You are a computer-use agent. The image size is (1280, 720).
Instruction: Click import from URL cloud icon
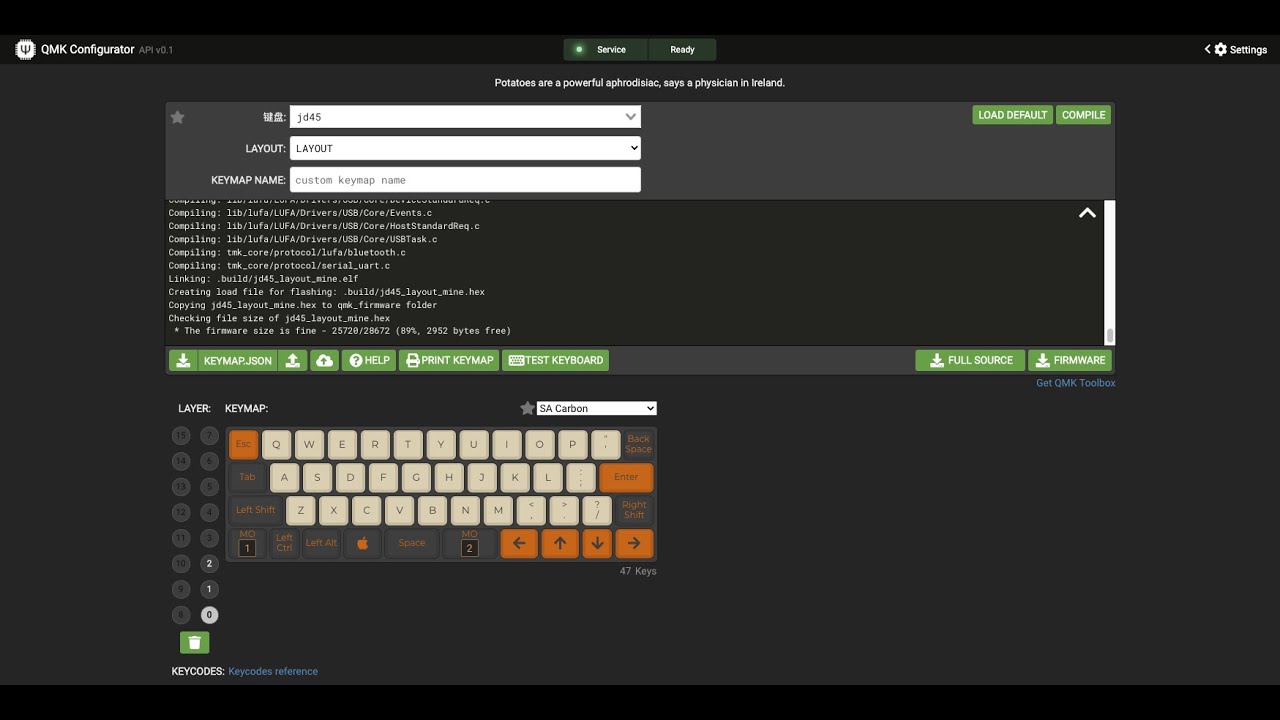324,360
